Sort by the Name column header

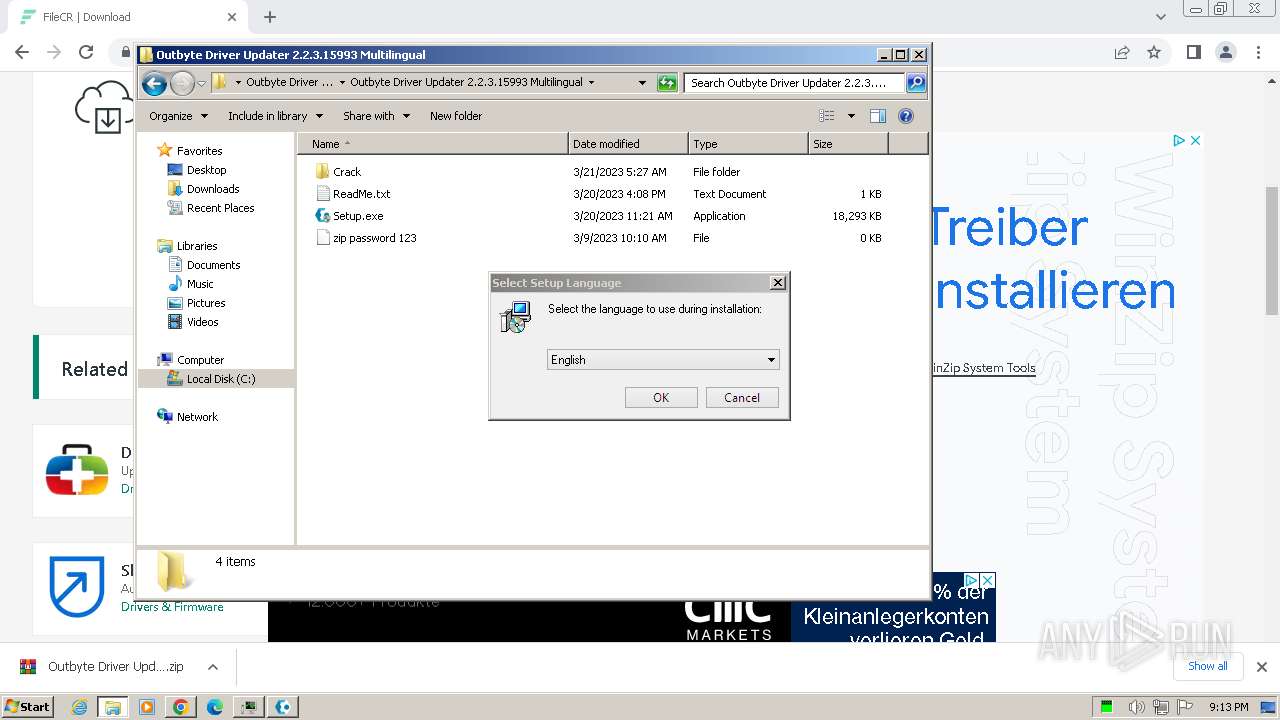pos(432,144)
